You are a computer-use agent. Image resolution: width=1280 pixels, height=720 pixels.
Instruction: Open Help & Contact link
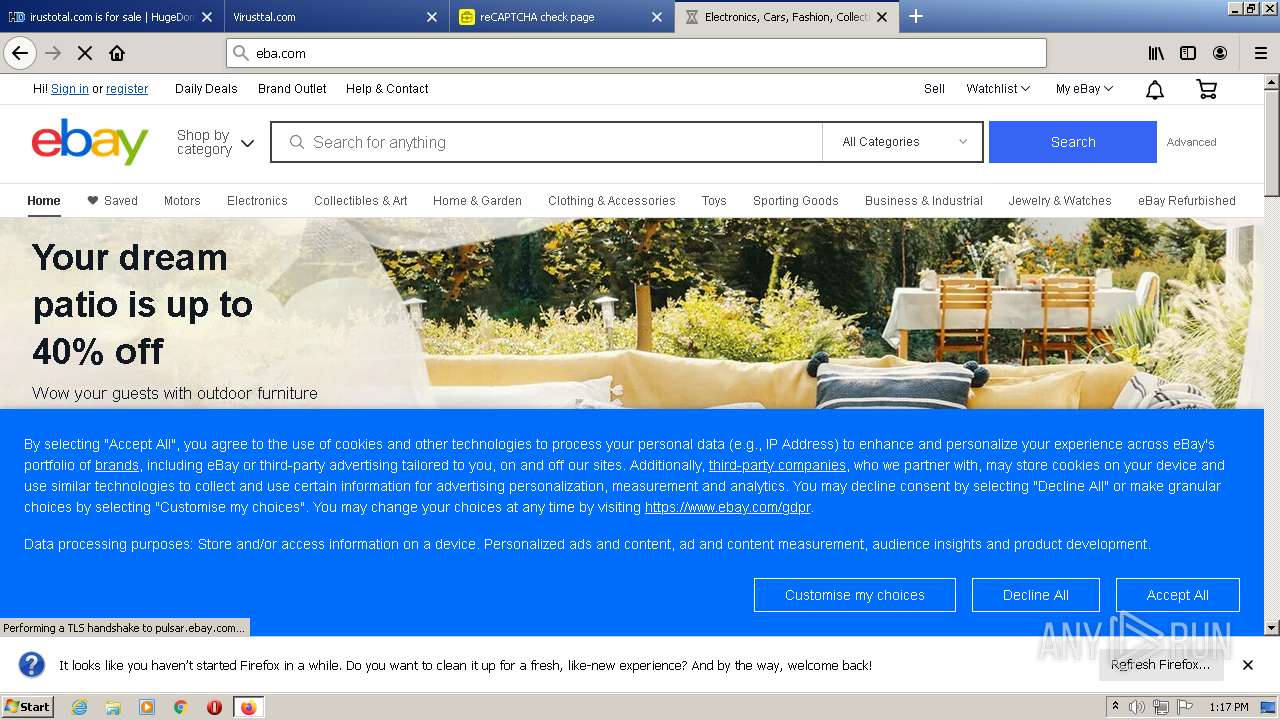point(387,89)
